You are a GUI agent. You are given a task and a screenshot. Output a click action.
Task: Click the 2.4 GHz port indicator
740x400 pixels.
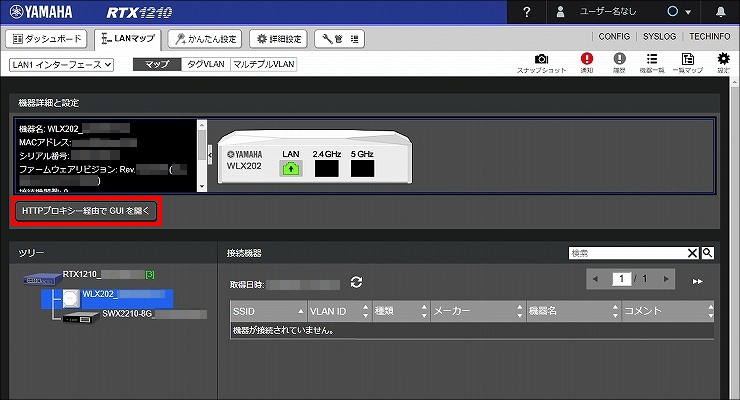point(327,168)
